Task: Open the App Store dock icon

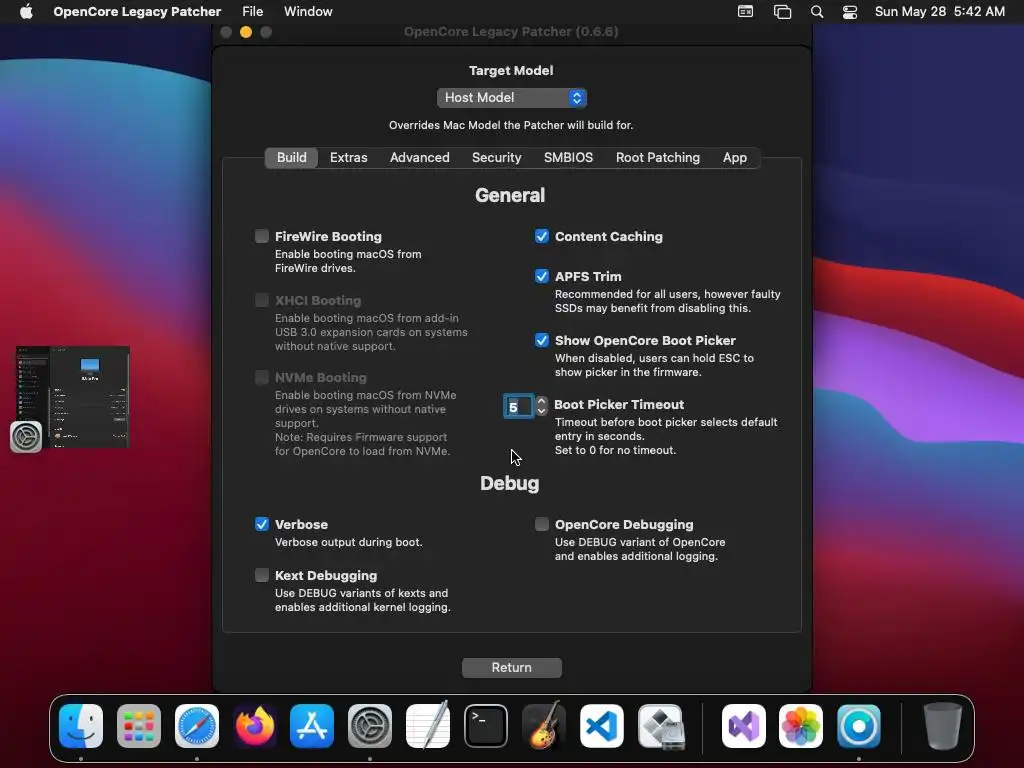Action: pos(312,726)
